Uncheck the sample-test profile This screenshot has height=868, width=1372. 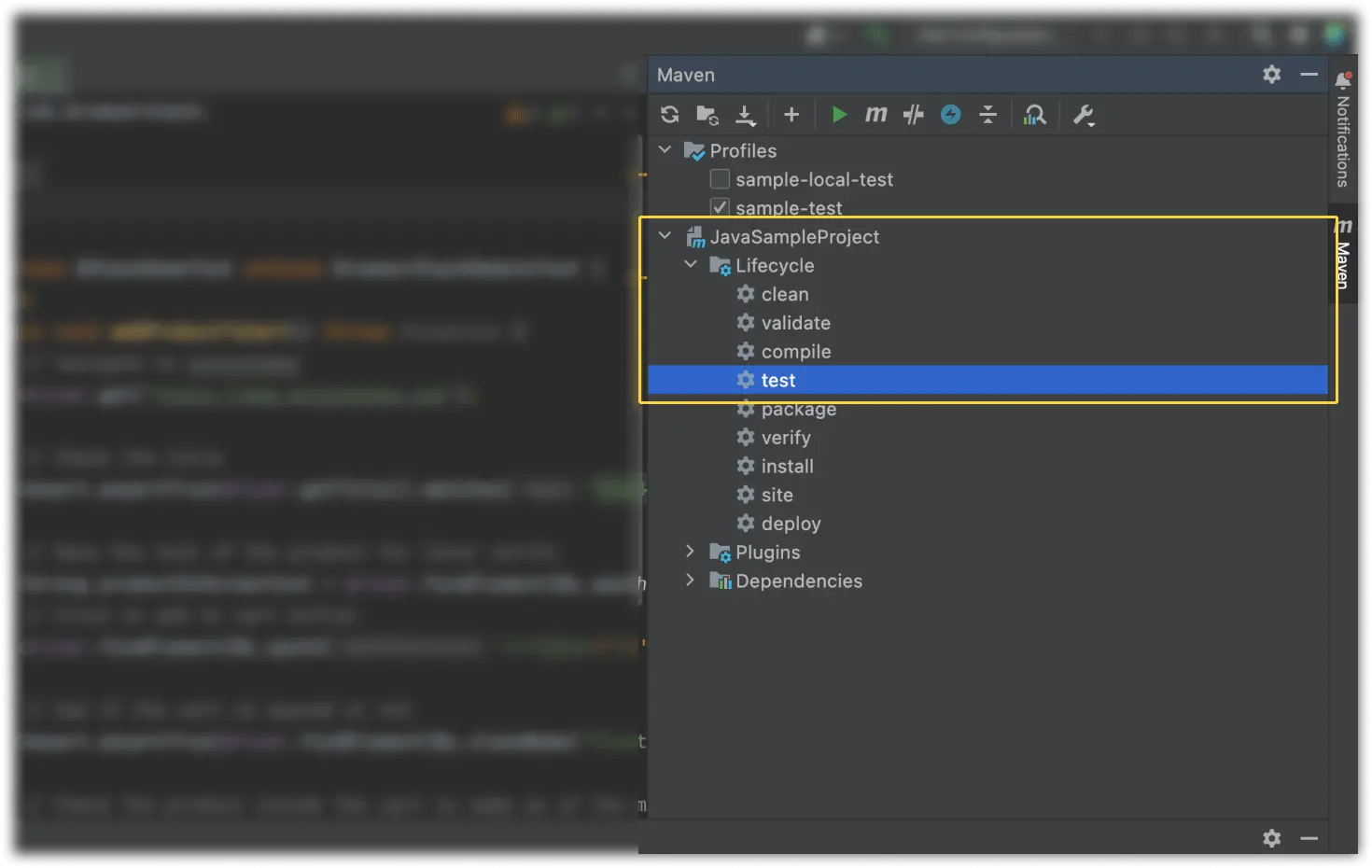pos(720,206)
